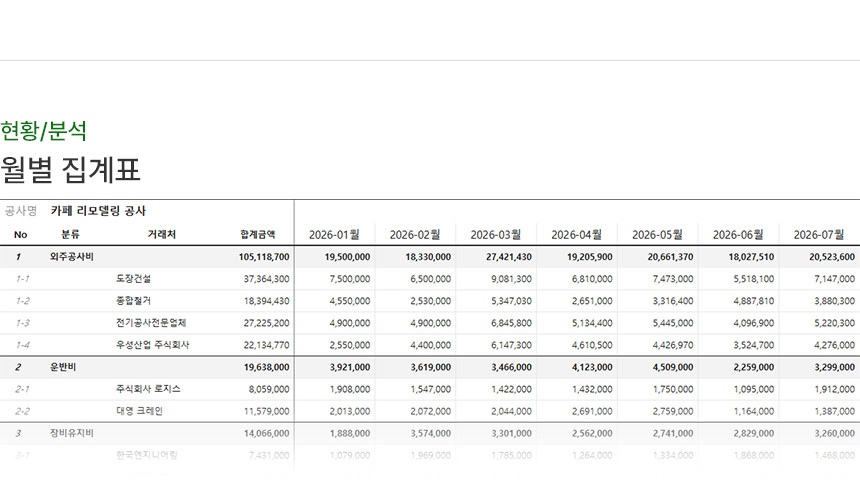
Task: Click the No column header
Action: click(20, 235)
